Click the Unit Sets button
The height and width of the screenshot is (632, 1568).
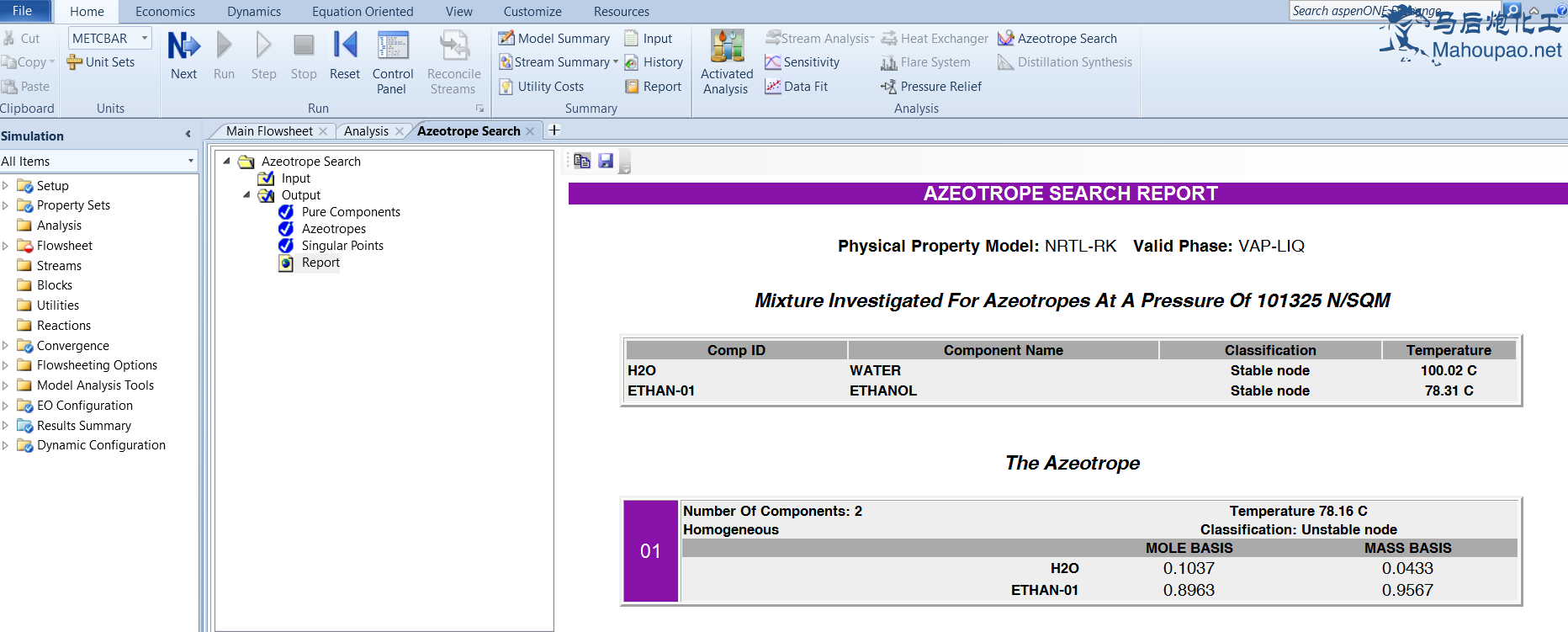click(x=101, y=62)
